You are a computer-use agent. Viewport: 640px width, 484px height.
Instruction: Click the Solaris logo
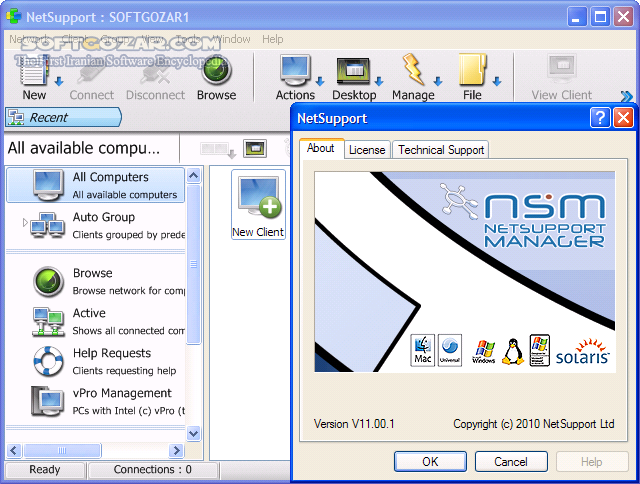(x=583, y=351)
